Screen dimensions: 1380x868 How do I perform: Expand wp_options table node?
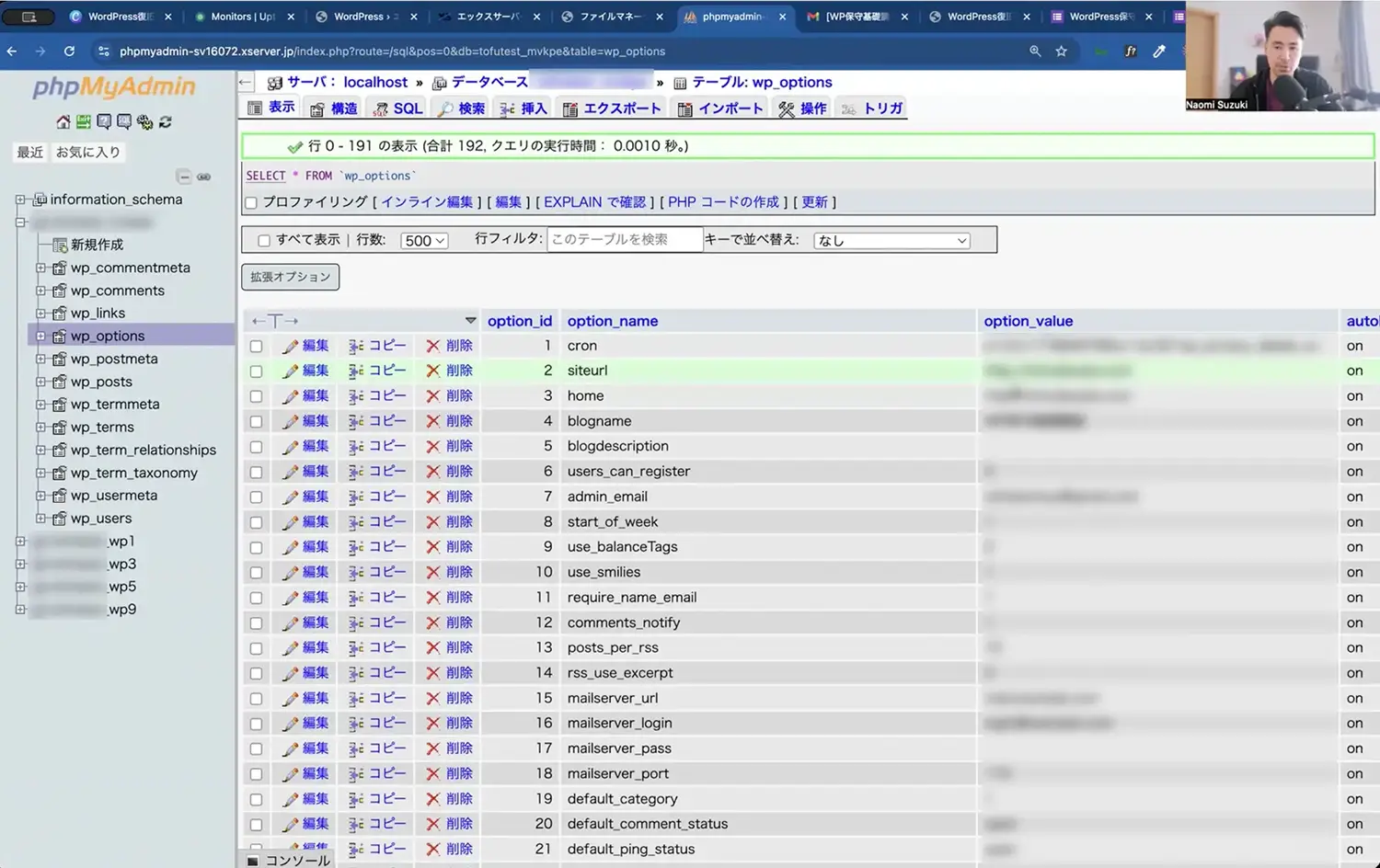40,337
